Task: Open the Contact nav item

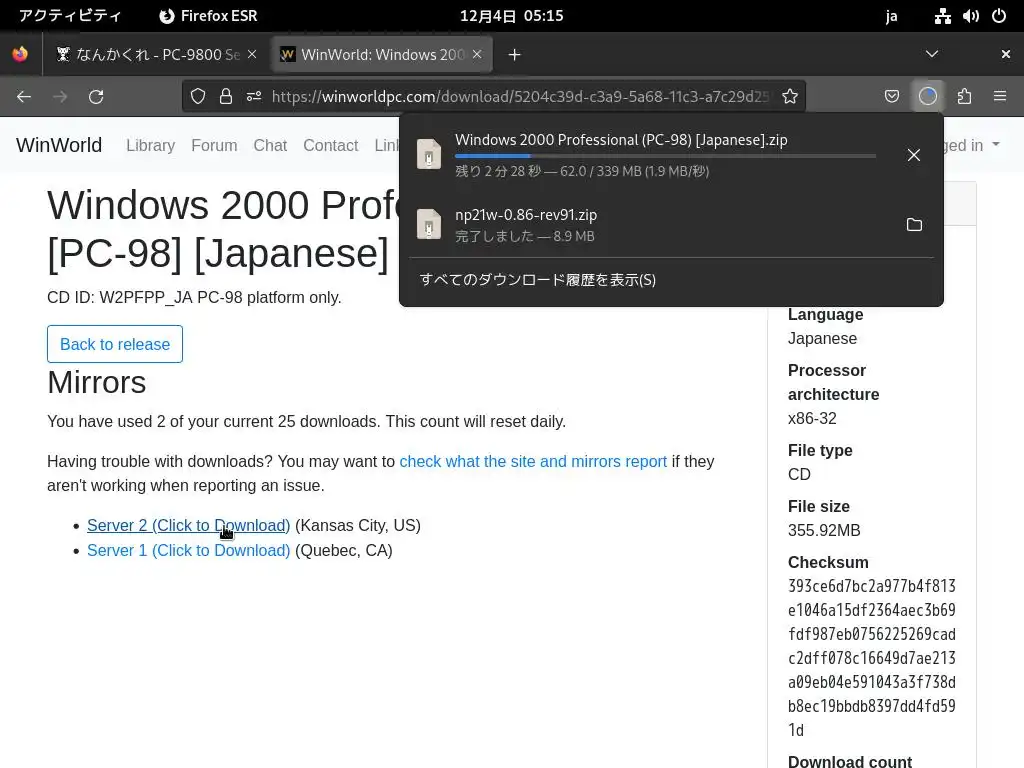Action: (x=330, y=145)
